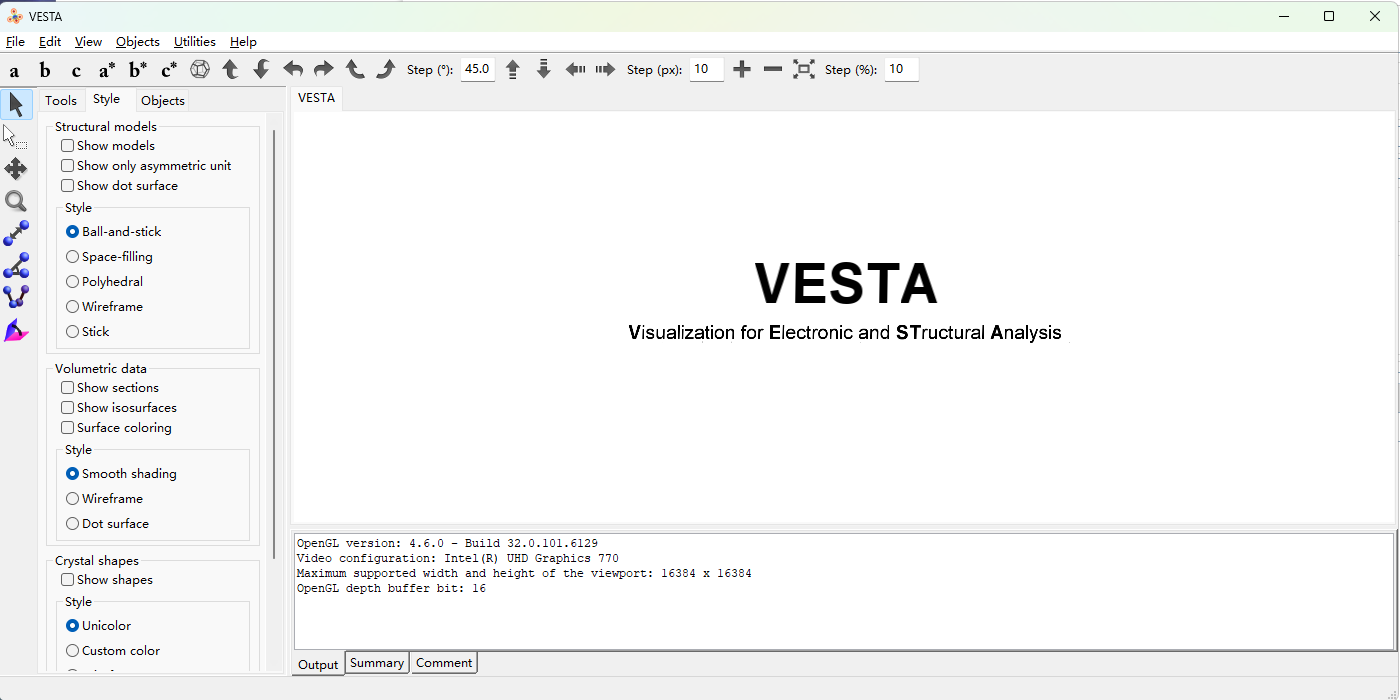
Task: Switch to the Summary tab
Action: pos(377,663)
